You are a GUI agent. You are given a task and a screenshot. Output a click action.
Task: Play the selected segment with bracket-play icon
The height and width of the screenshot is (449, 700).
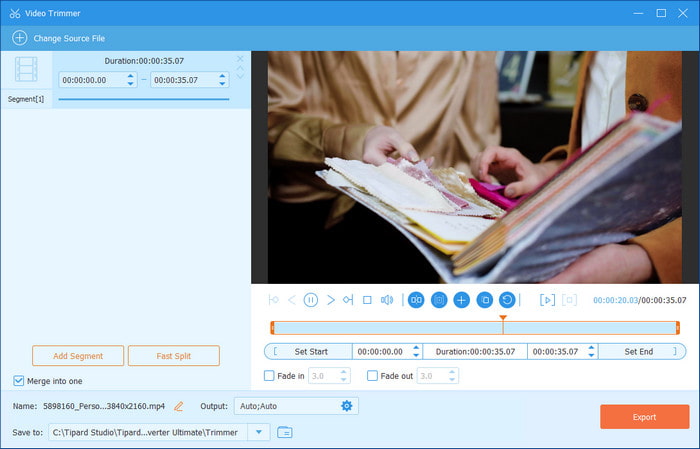tap(547, 300)
